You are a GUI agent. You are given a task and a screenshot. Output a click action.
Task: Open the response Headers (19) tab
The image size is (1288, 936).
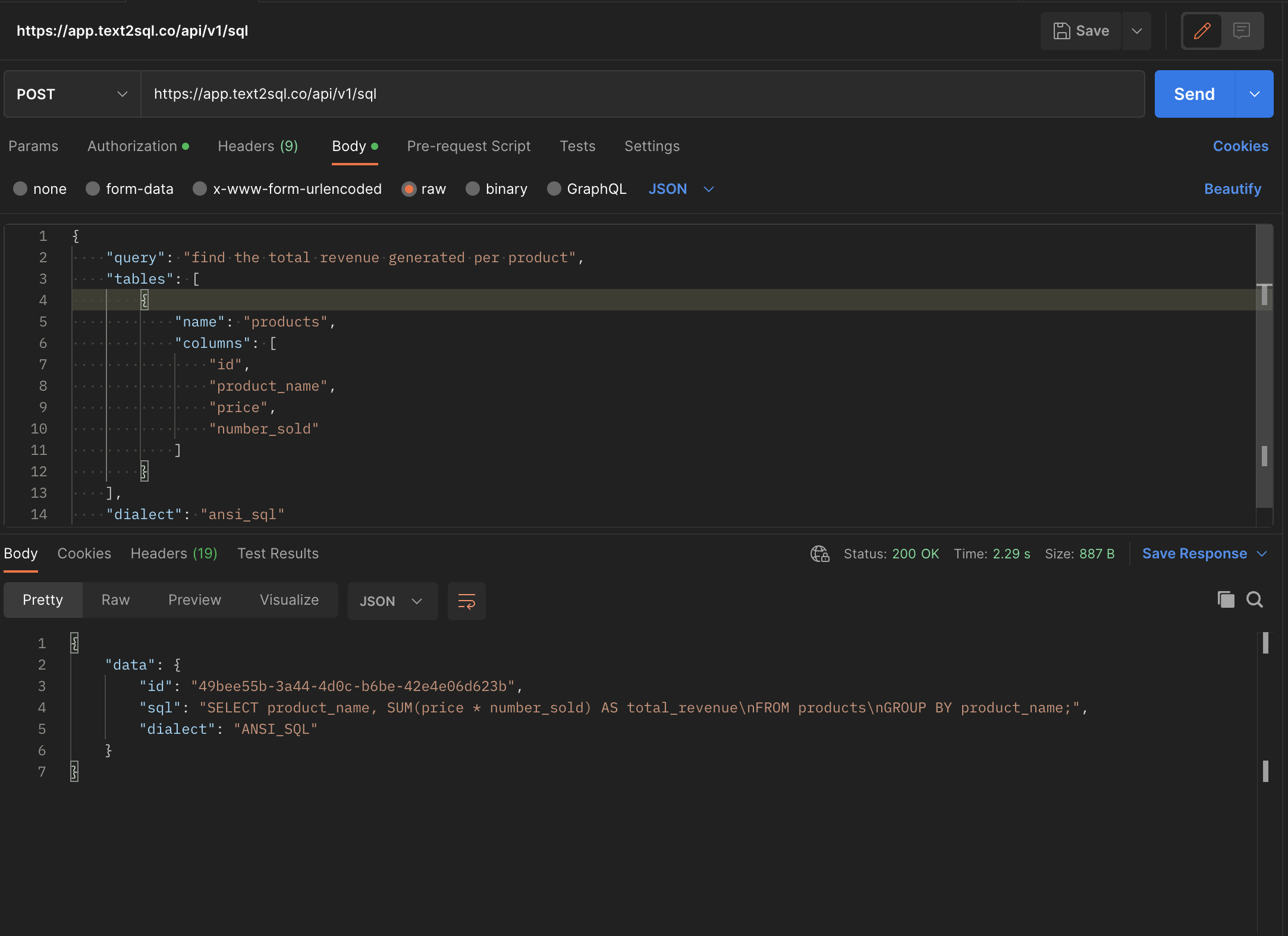[174, 554]
